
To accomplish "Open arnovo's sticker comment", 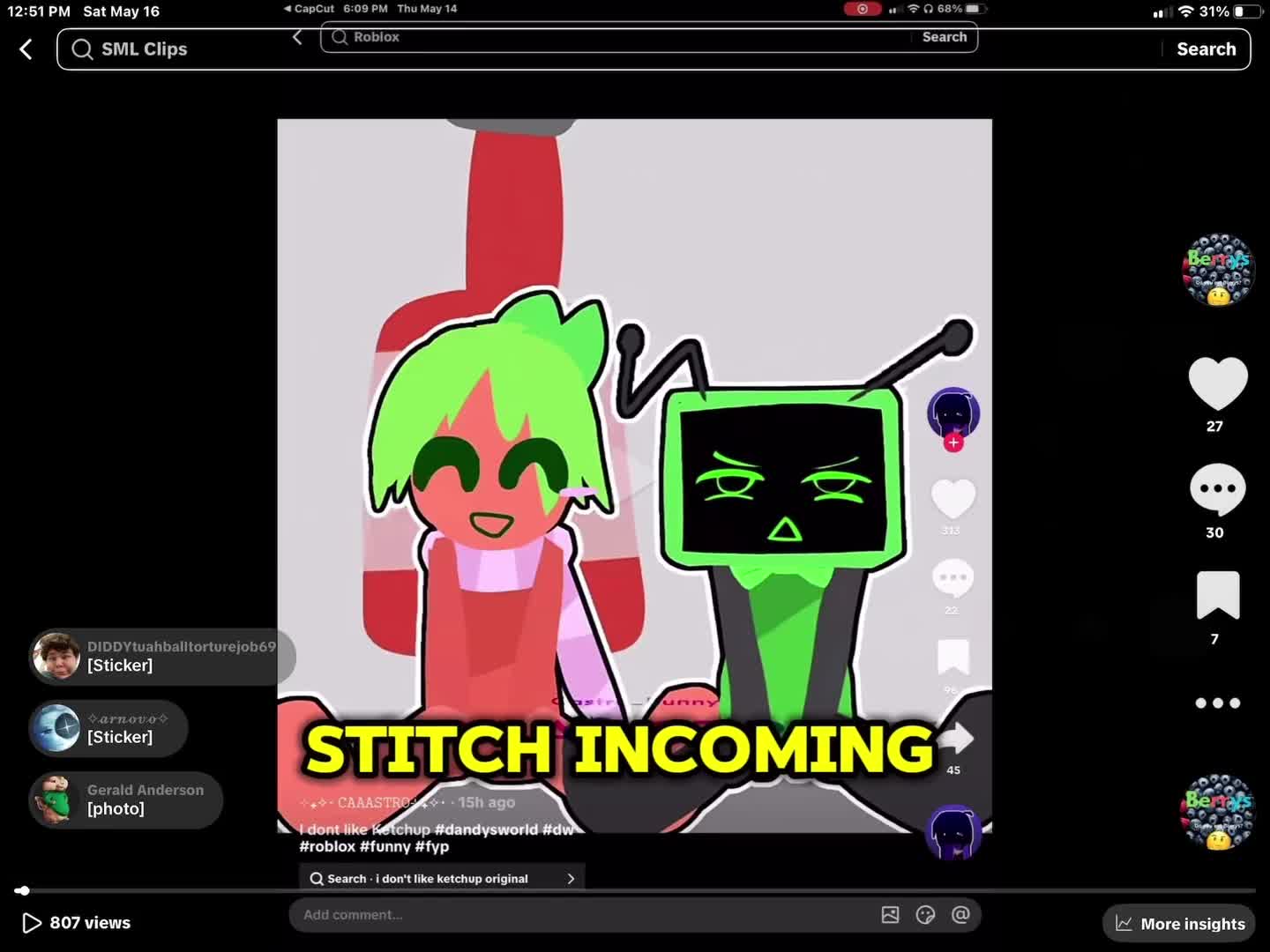I will click(x=108, y=728).
